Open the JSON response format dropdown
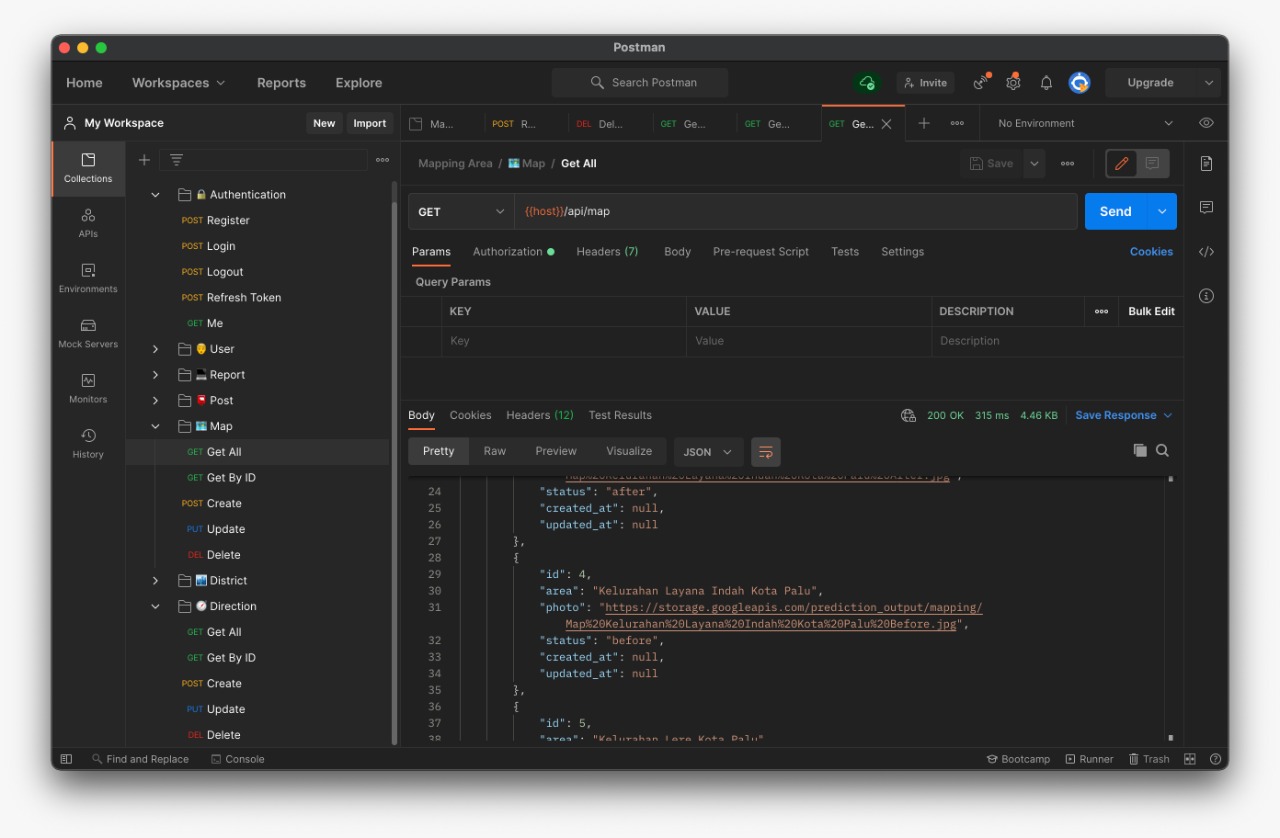The height and width of the screenshot is (838, 1280). tap(708, 452)
